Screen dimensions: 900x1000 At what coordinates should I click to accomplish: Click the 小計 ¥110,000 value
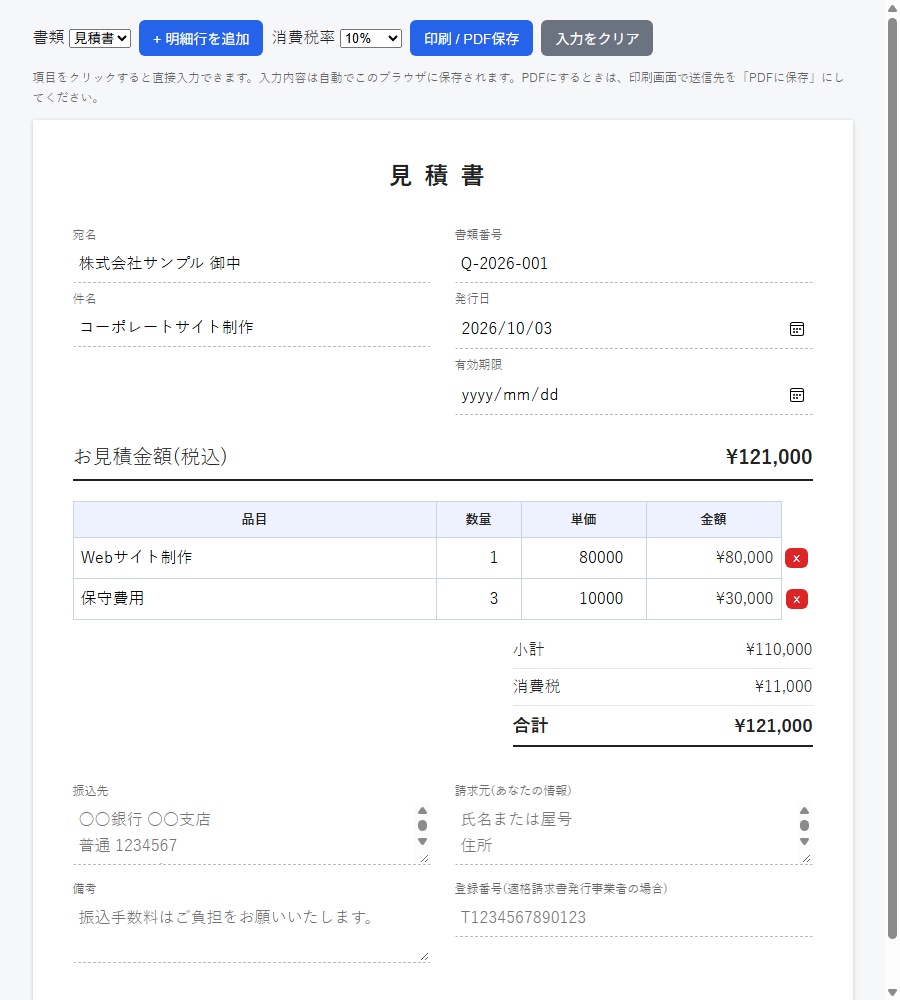779,650
